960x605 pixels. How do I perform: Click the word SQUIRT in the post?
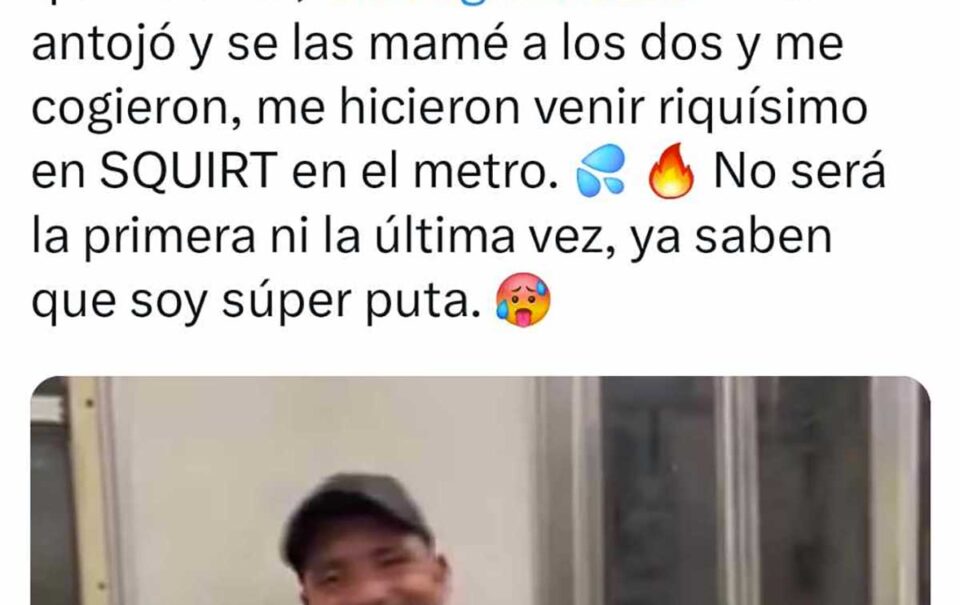pyautogui.click(x=186, y=171)
